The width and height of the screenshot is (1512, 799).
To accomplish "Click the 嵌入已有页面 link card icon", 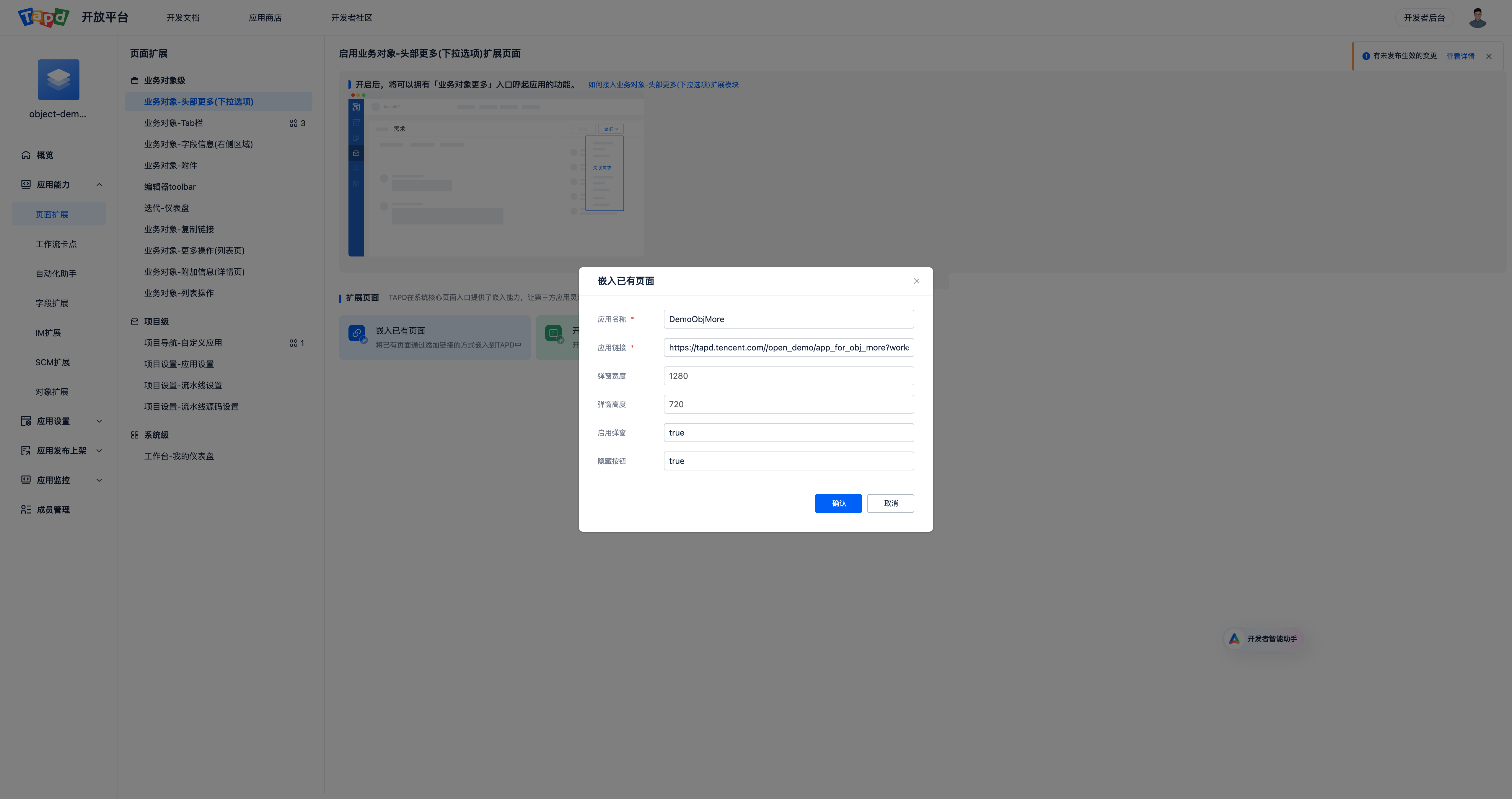I will pyautogui.click(x=357, y=333).
